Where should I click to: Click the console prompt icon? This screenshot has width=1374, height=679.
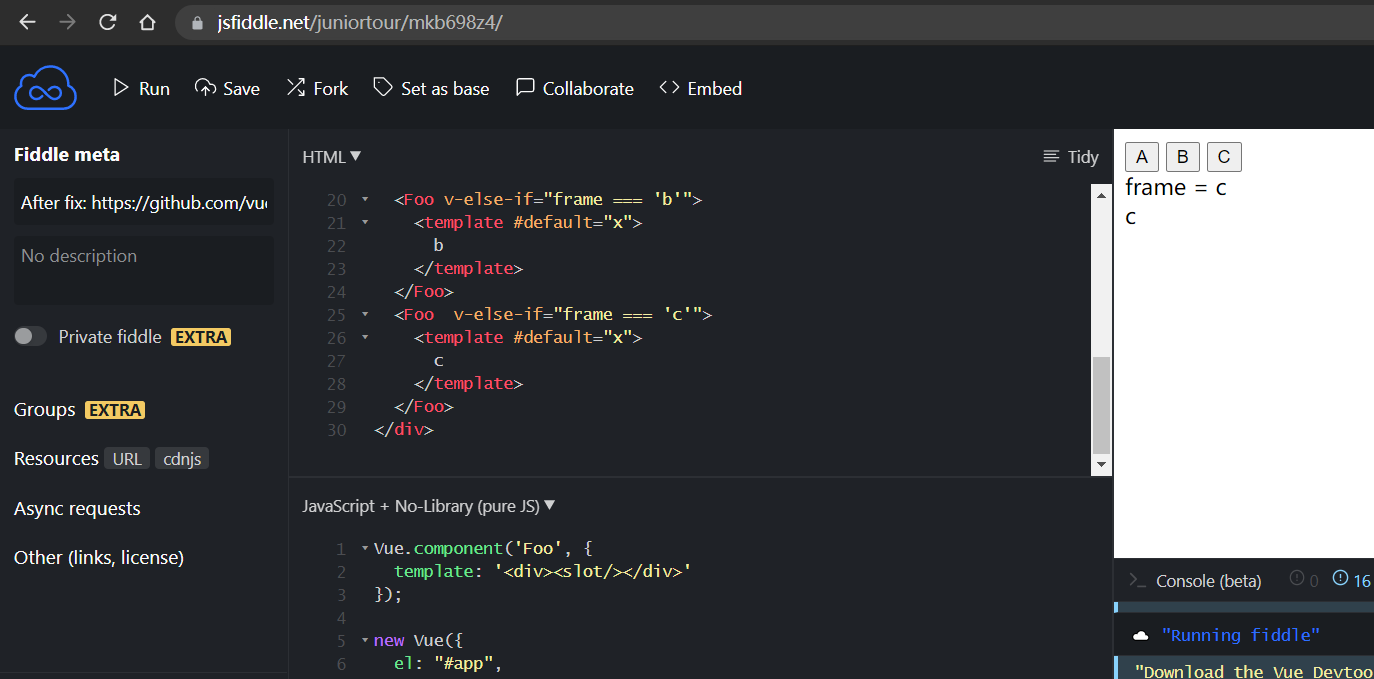[x=1136, y=580]
